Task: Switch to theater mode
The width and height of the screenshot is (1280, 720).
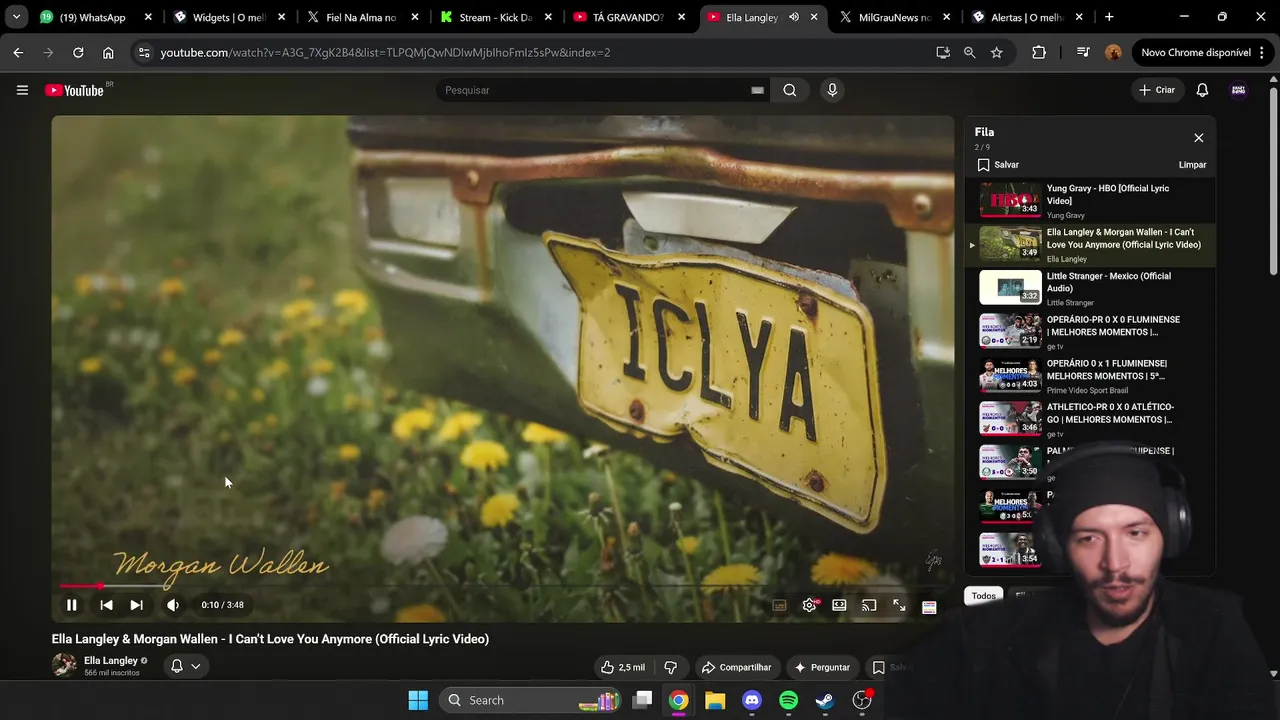Action: [839, 605]
